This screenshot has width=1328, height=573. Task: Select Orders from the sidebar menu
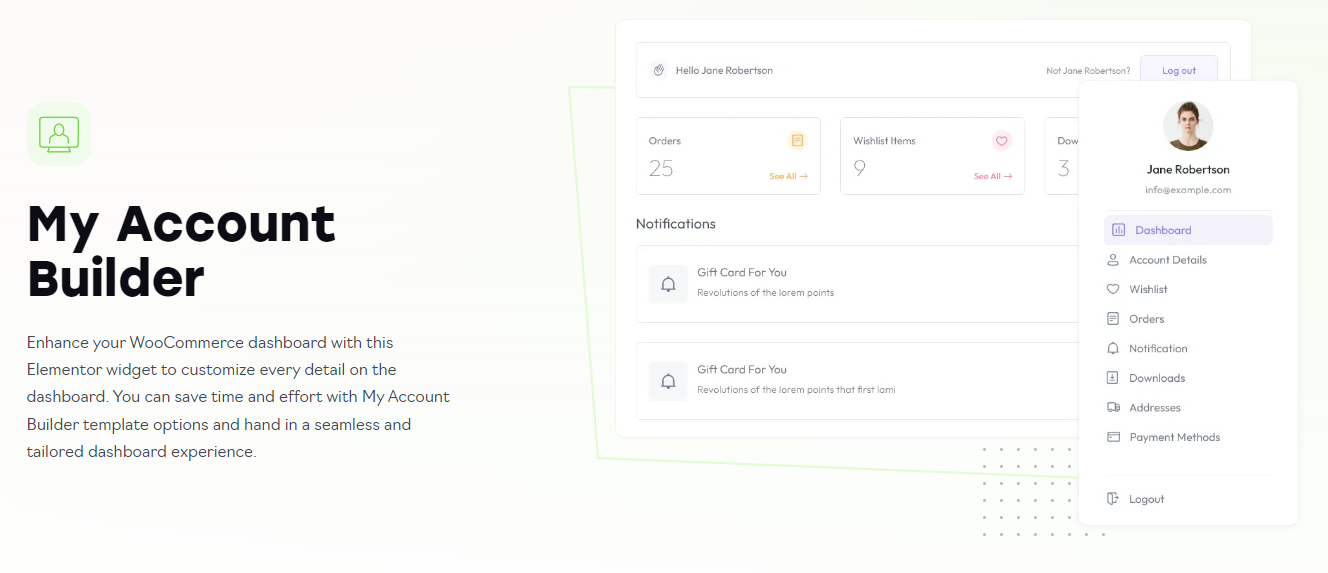click(1146, 319)
